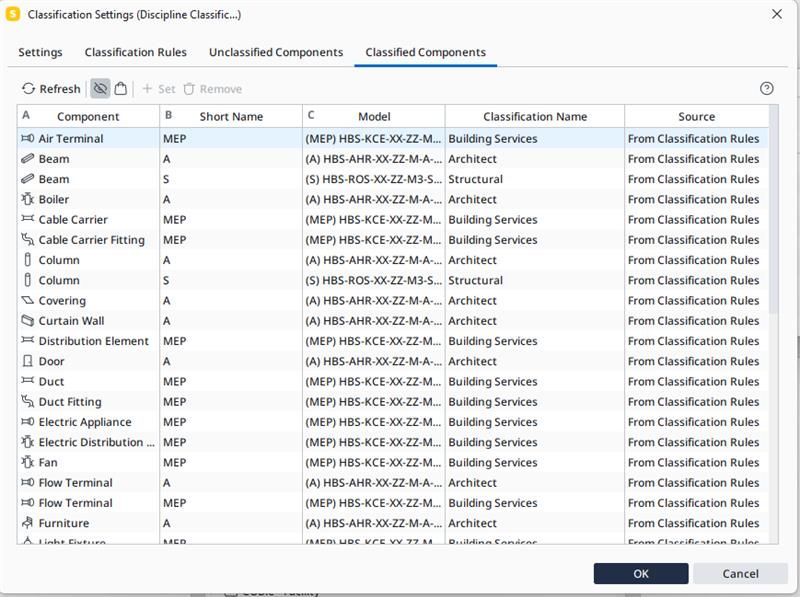800x597 pixels.
Task: Click the Set button
Action: point(159,89)
